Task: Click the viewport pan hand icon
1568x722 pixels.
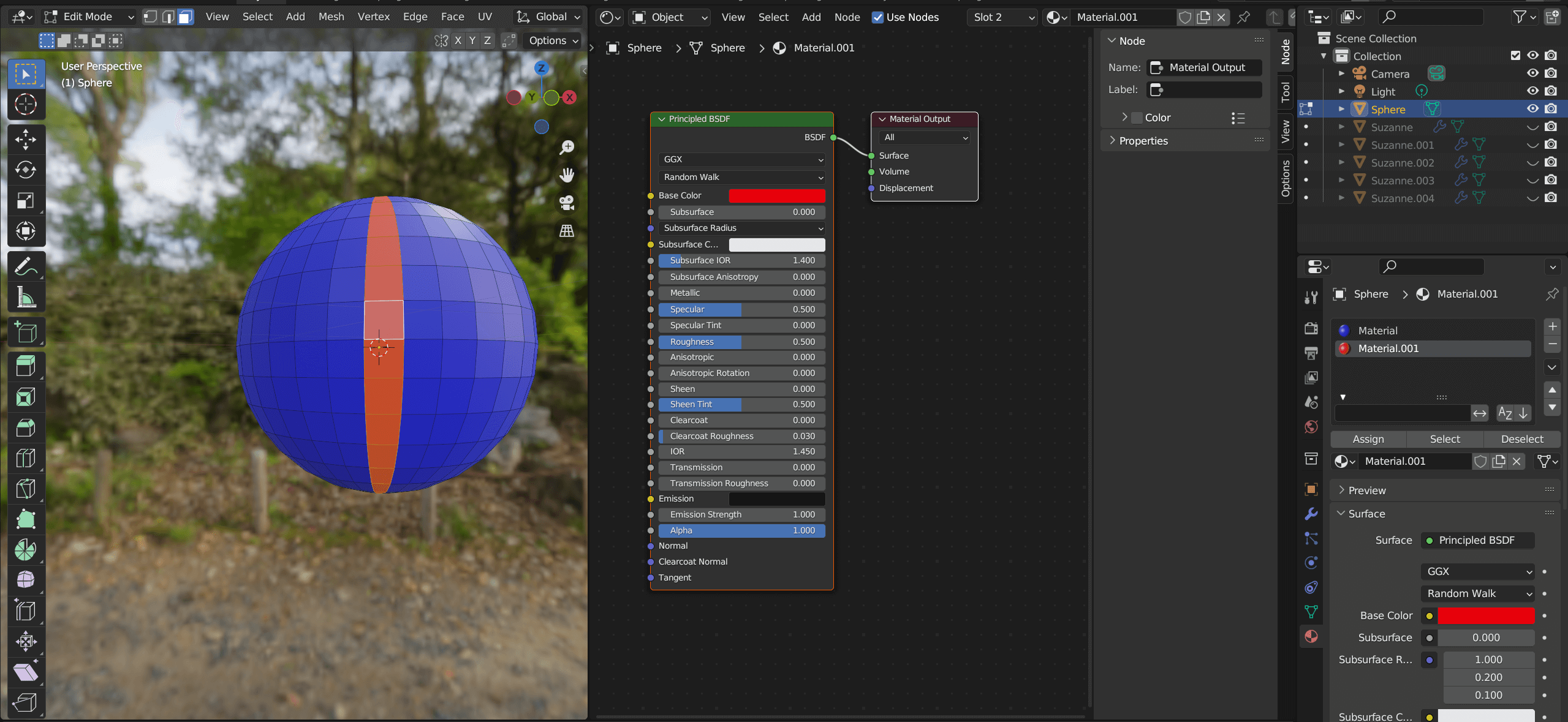Action: click(567, 175)
